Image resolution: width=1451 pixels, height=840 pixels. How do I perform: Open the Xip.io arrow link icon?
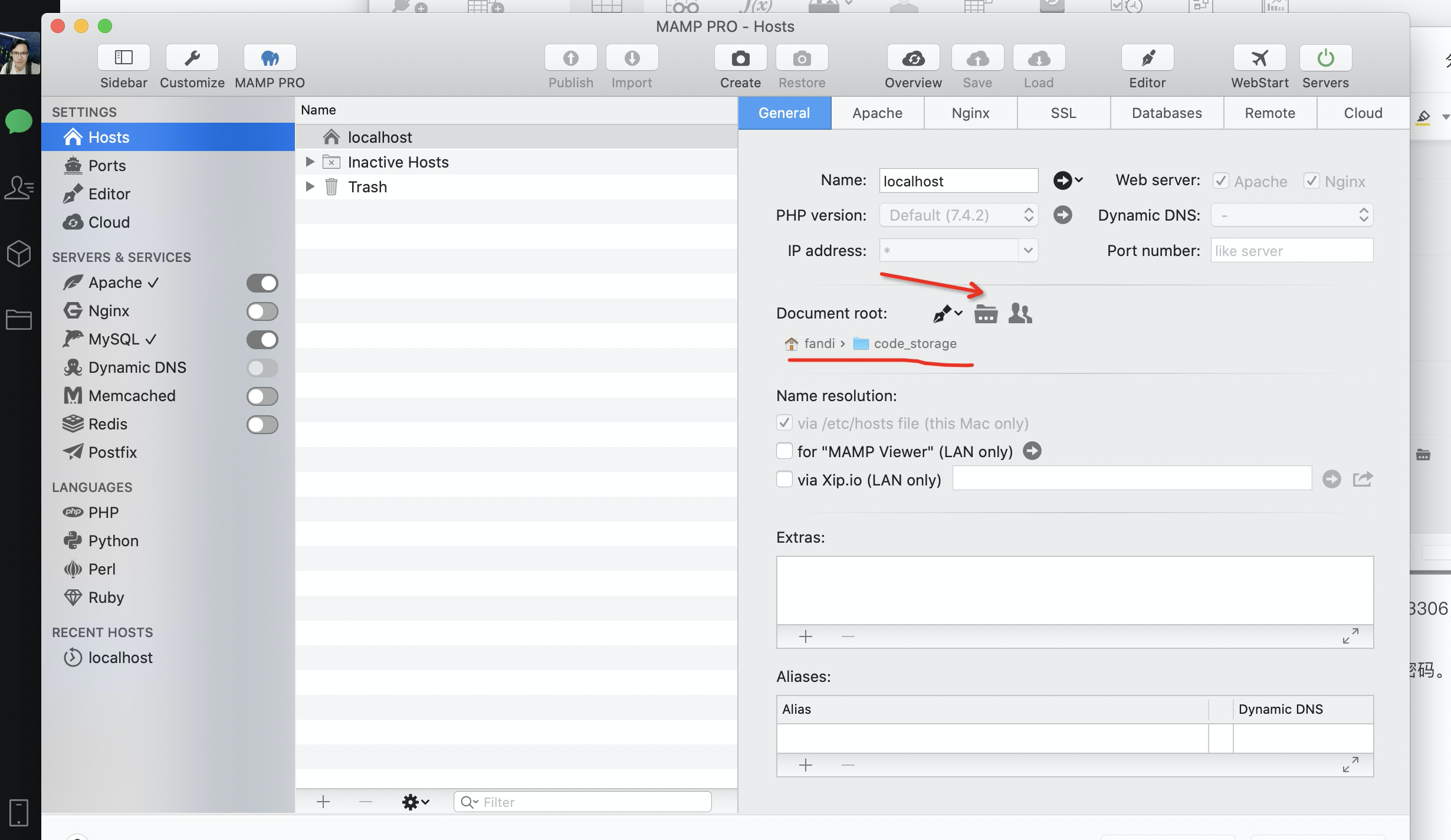point(1332,478)
